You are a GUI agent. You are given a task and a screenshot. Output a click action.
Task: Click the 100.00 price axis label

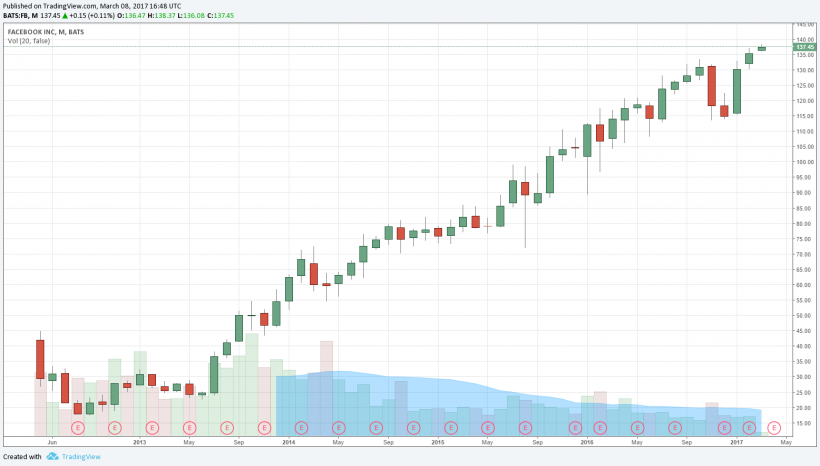(804, 162)
